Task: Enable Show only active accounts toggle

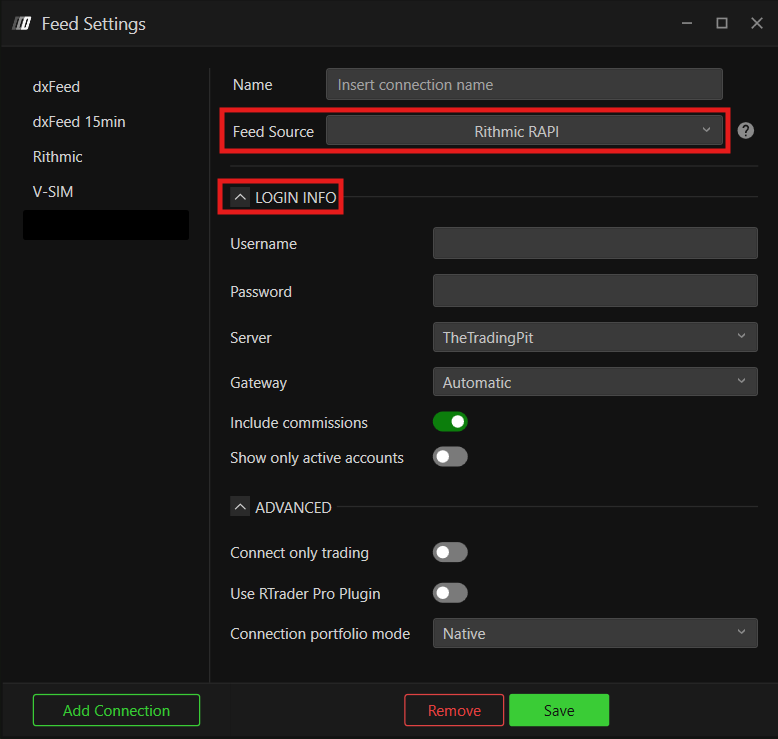Action: (x=450, y=457)
